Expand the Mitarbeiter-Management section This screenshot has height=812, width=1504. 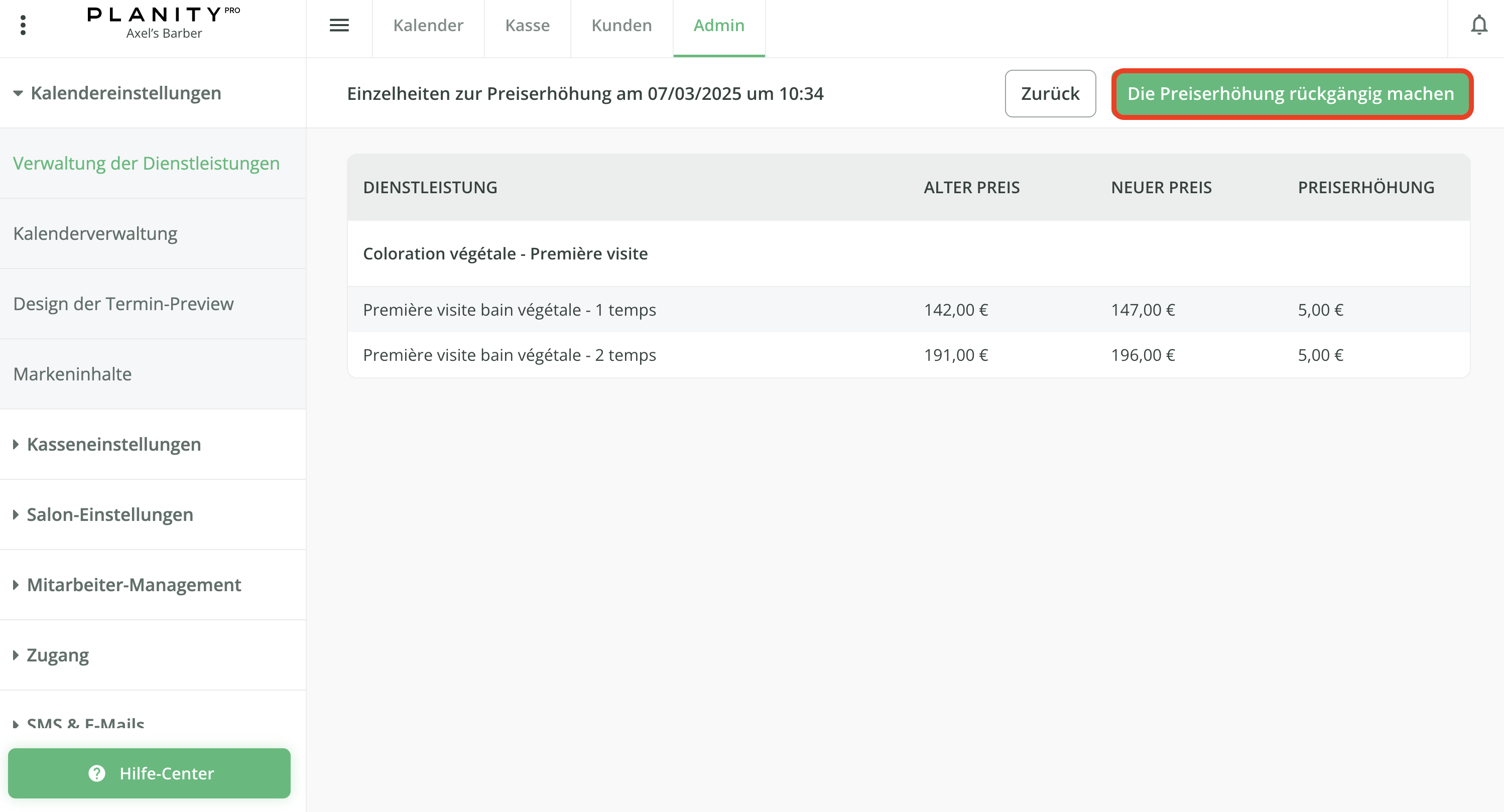[134, 585]
